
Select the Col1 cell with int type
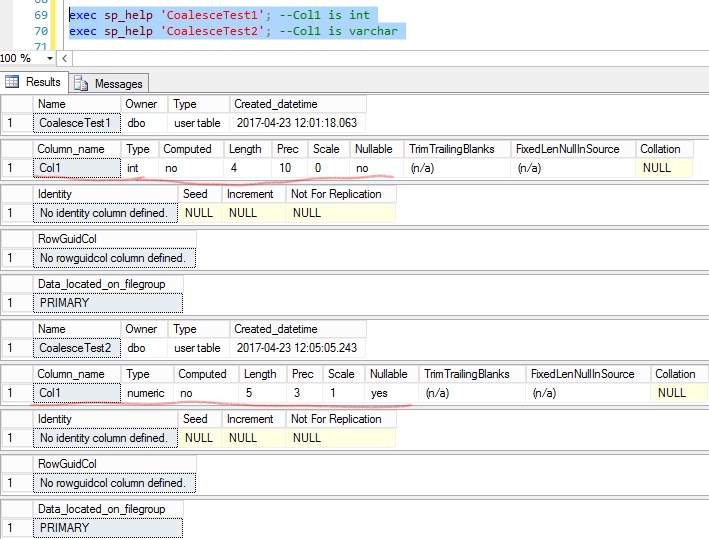(x=77, y=168)
